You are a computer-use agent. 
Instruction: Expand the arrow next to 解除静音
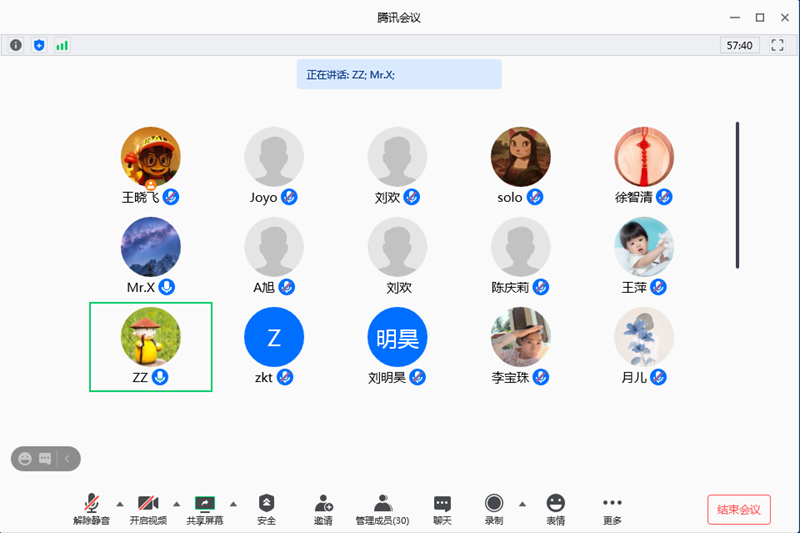coord(120,503)
